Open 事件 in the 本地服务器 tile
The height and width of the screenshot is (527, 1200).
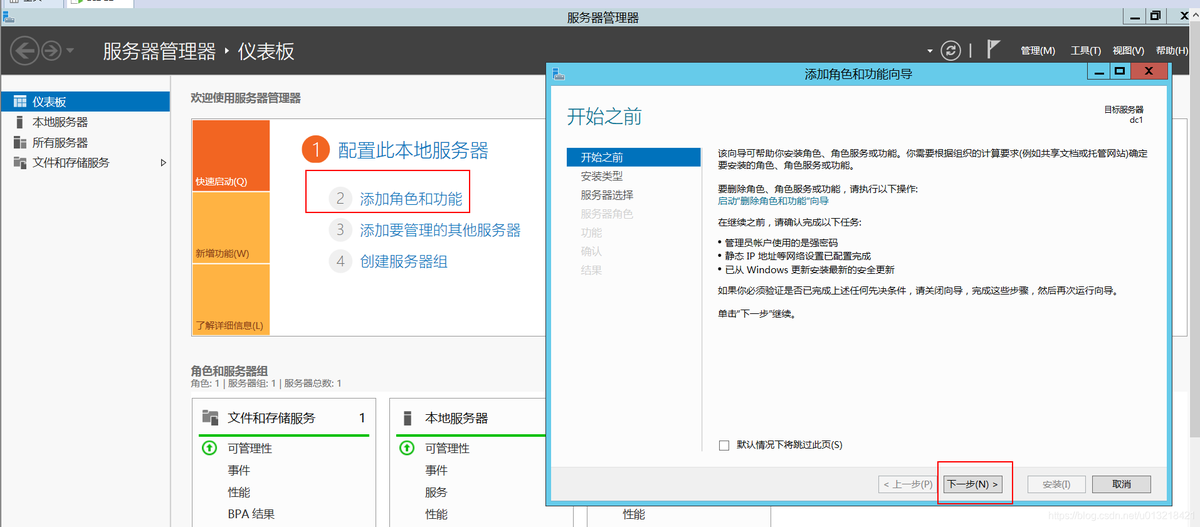[x=436, y=470]
